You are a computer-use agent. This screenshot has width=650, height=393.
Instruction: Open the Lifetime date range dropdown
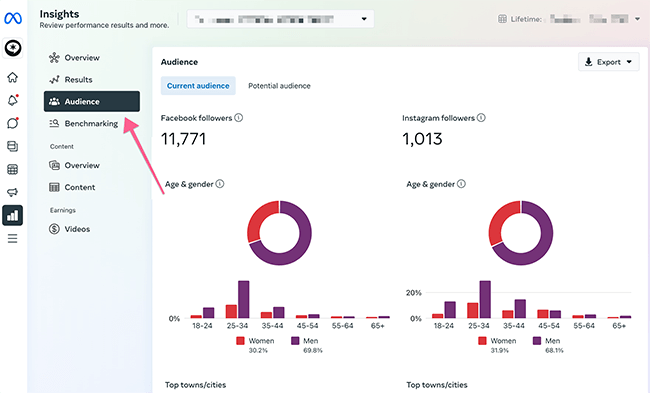569,19
